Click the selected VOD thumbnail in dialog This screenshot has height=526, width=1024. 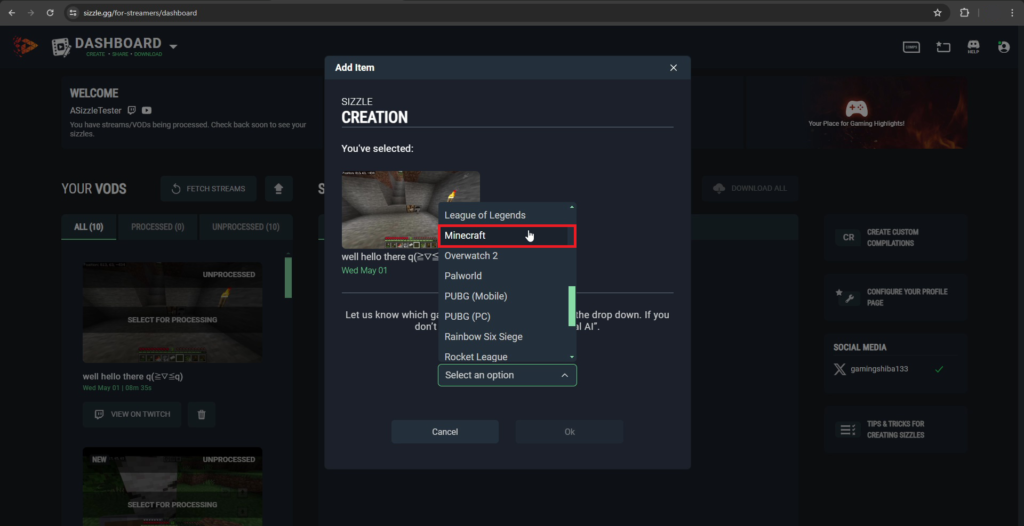click(x=410, y=209)
